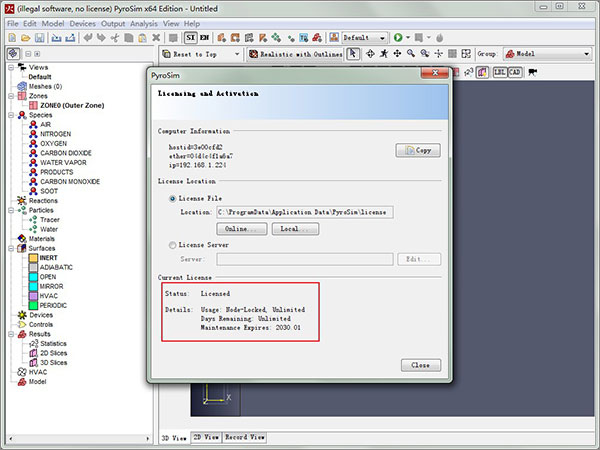Select the Tracer particle item
The width and height of the screenshot is (600, 450).
click(x=50, y=220)
